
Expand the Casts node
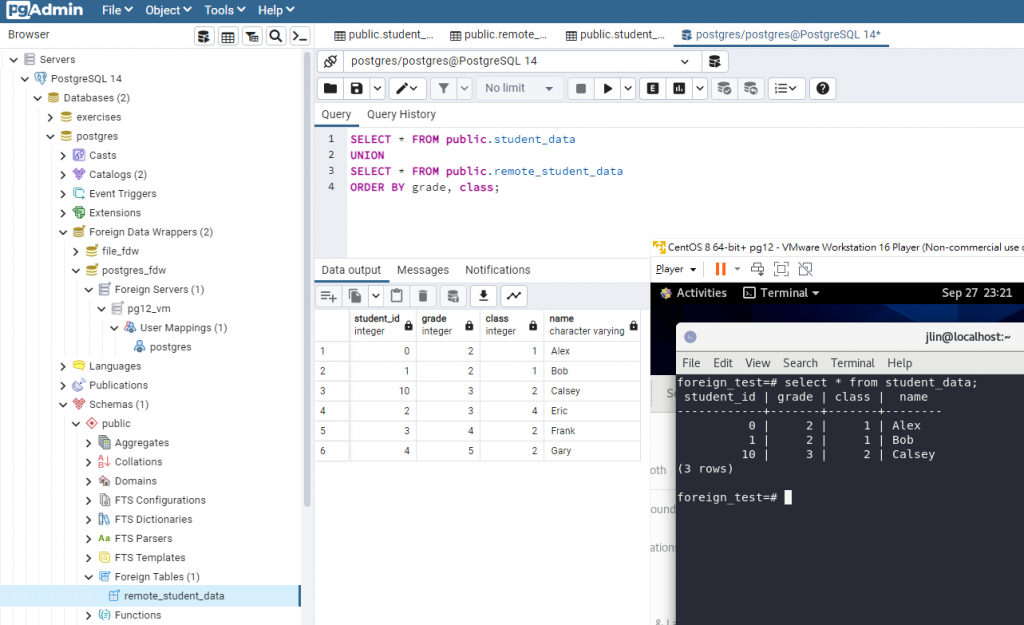click(x=63, y=155)
